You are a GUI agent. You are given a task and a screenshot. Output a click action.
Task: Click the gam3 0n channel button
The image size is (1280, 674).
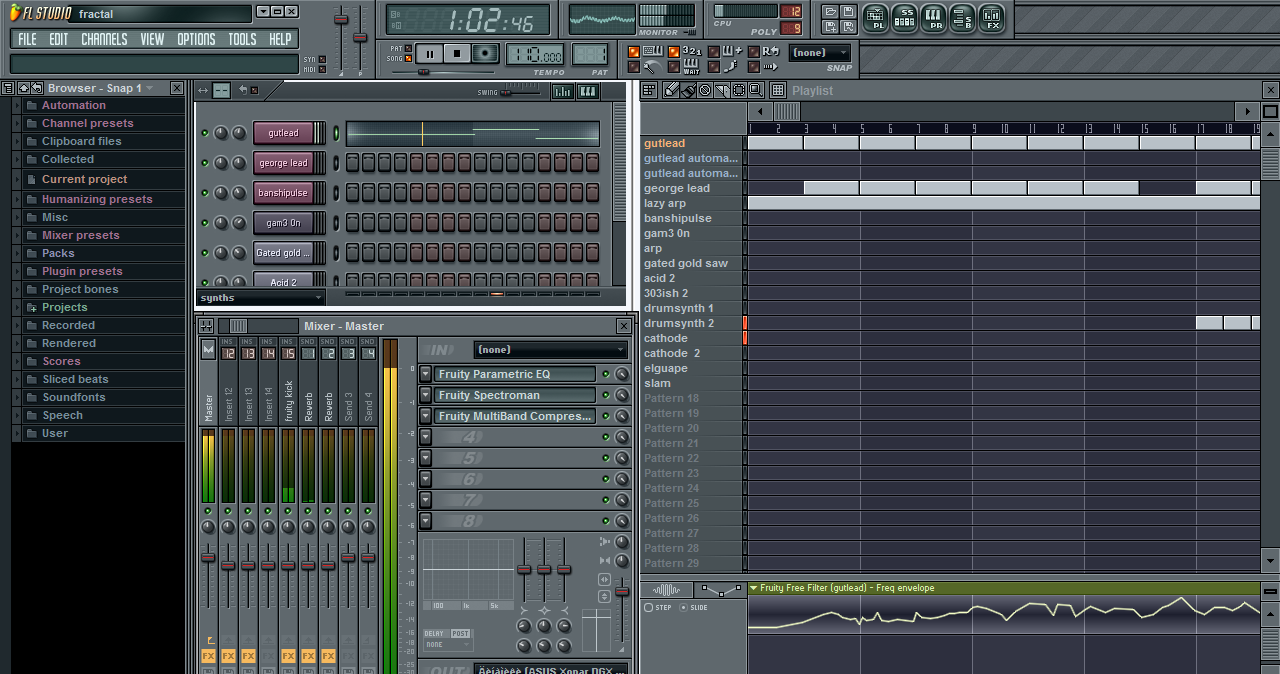coord(283,223)
